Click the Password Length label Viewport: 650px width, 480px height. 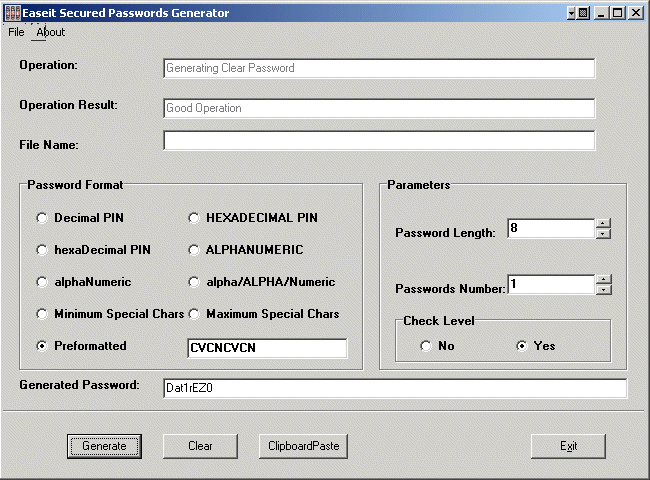445,233
